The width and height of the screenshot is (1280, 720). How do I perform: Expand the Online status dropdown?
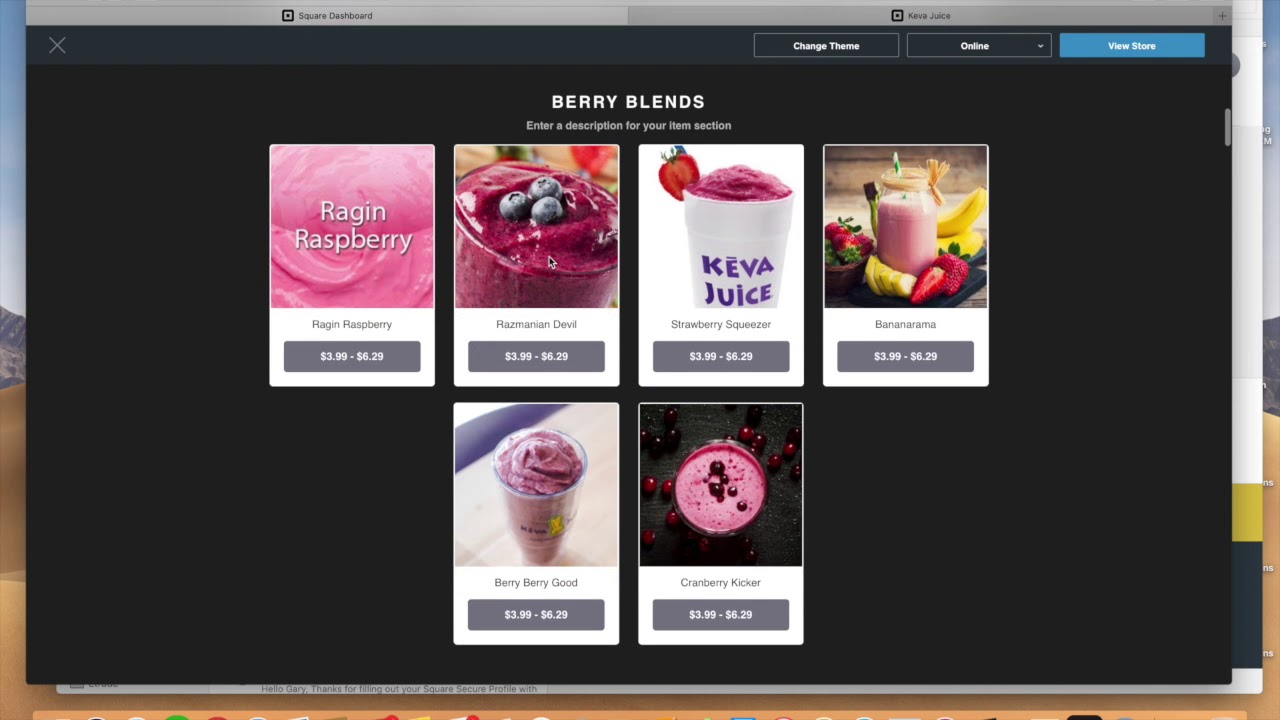pyautogui.click(x=979, y=45)
